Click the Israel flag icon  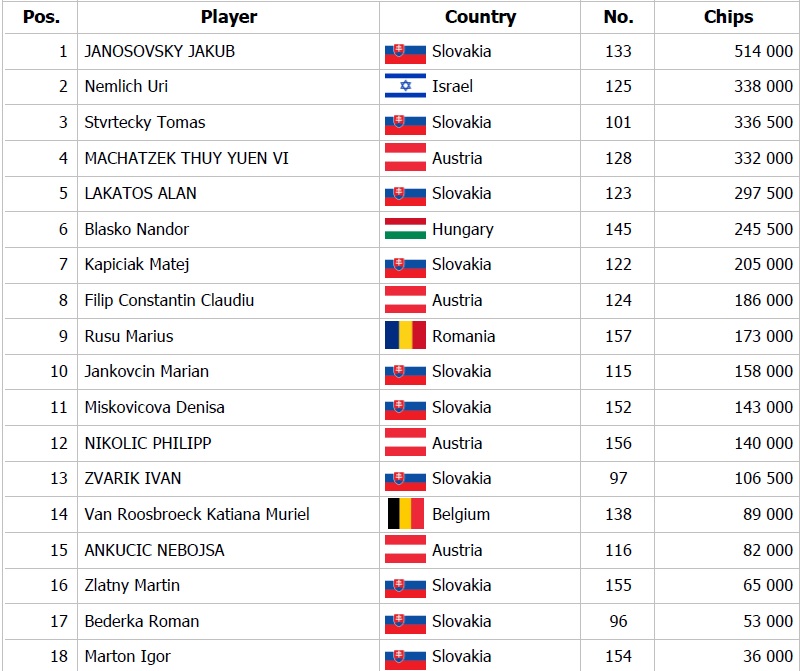(x=405, y=87)
